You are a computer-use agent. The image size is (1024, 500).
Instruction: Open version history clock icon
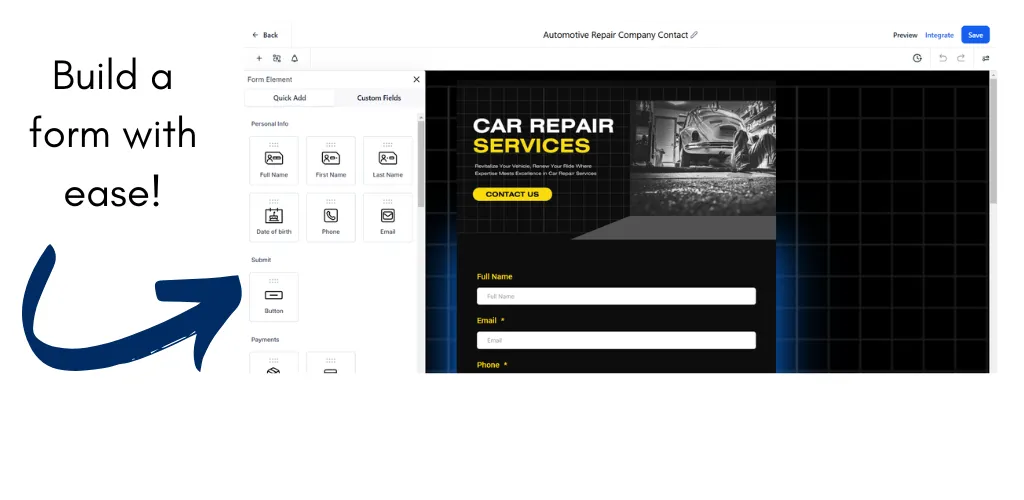[x=917, y=58]
